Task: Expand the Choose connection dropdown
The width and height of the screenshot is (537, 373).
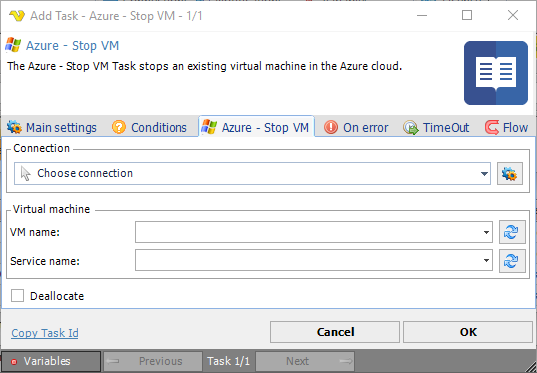Action: point(252,173)
